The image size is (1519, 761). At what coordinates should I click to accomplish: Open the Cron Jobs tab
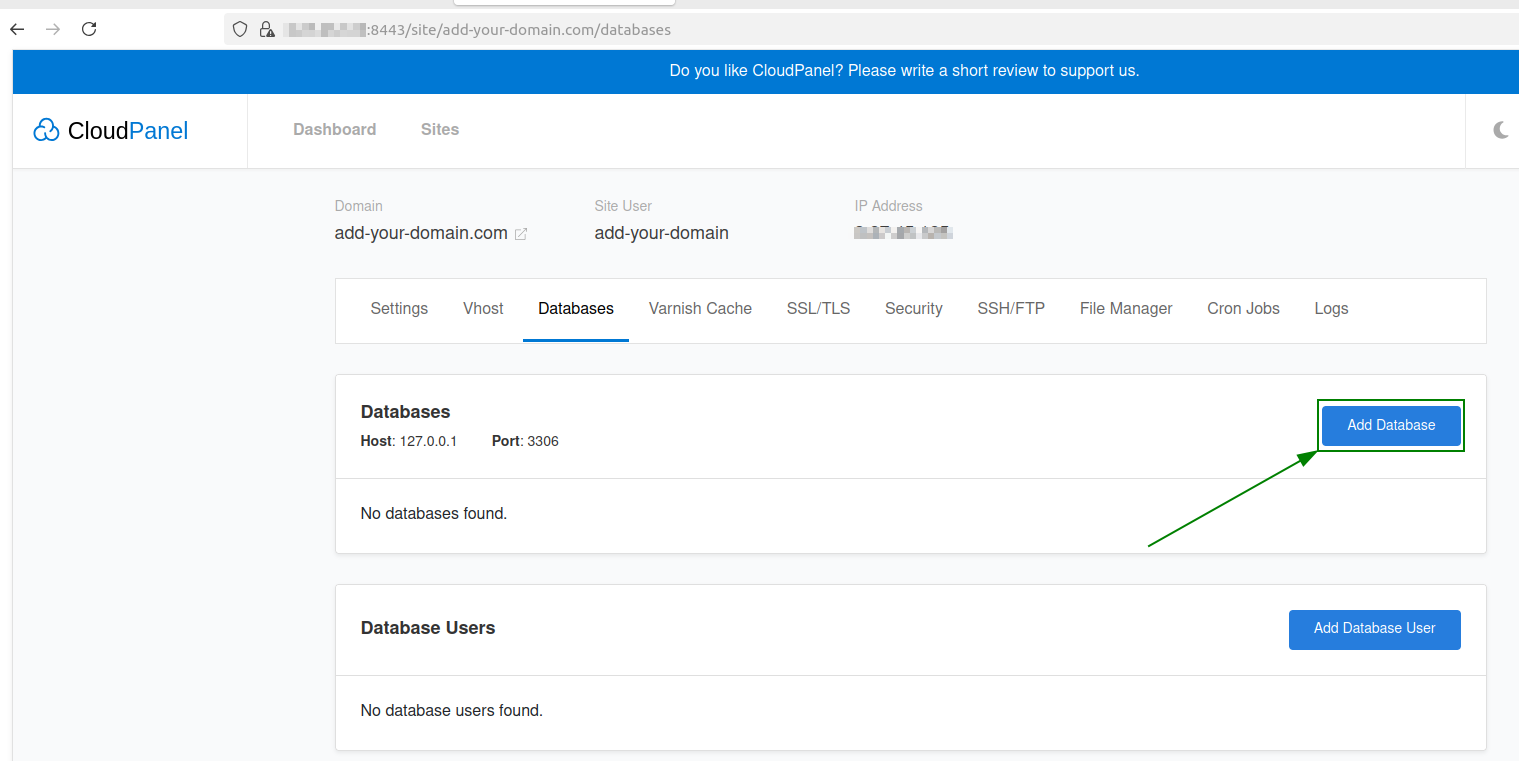pyautogui.click(x=1243, y=309)
